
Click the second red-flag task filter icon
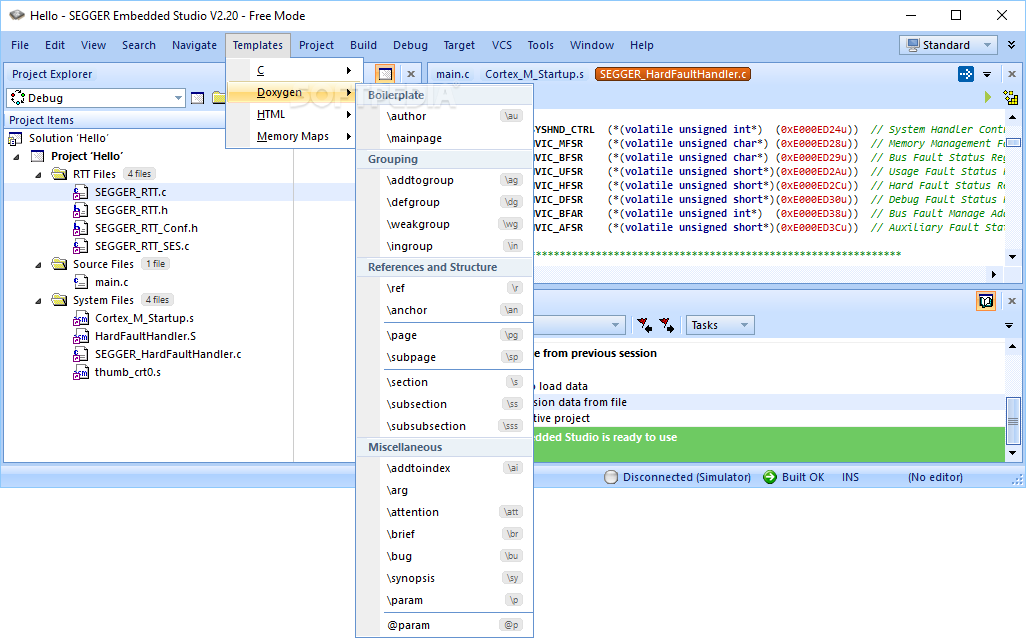pos(667,325)
